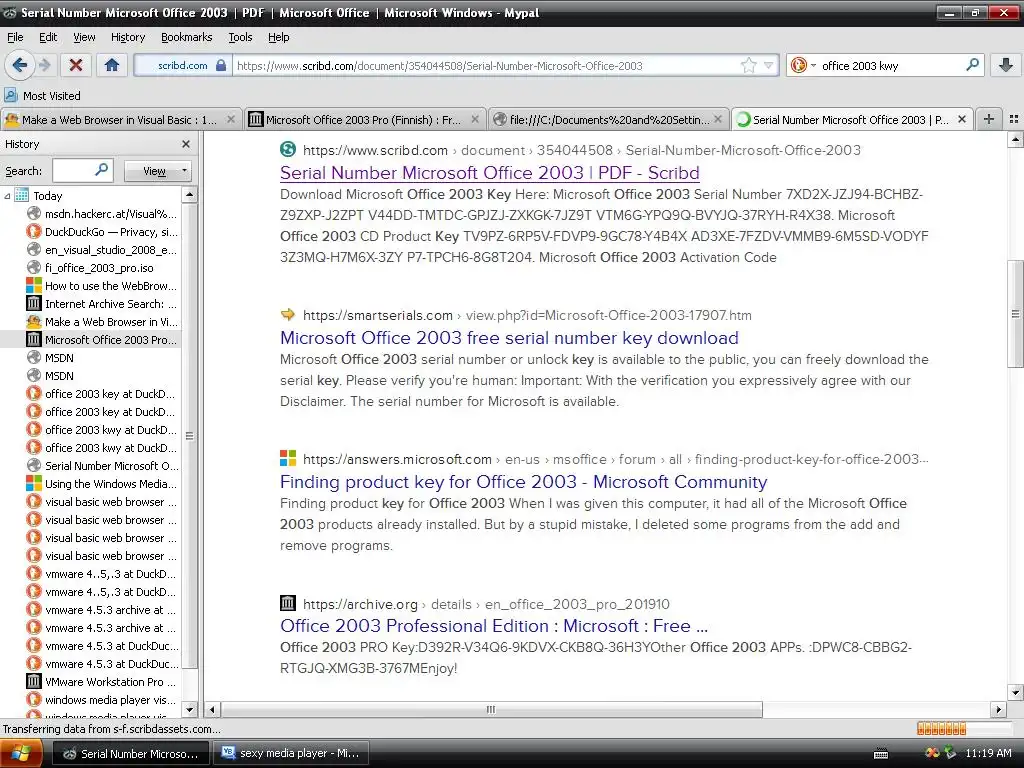Close the Make a Web Browser tab
Screen dimensions: 1024x768
point(231,120)
